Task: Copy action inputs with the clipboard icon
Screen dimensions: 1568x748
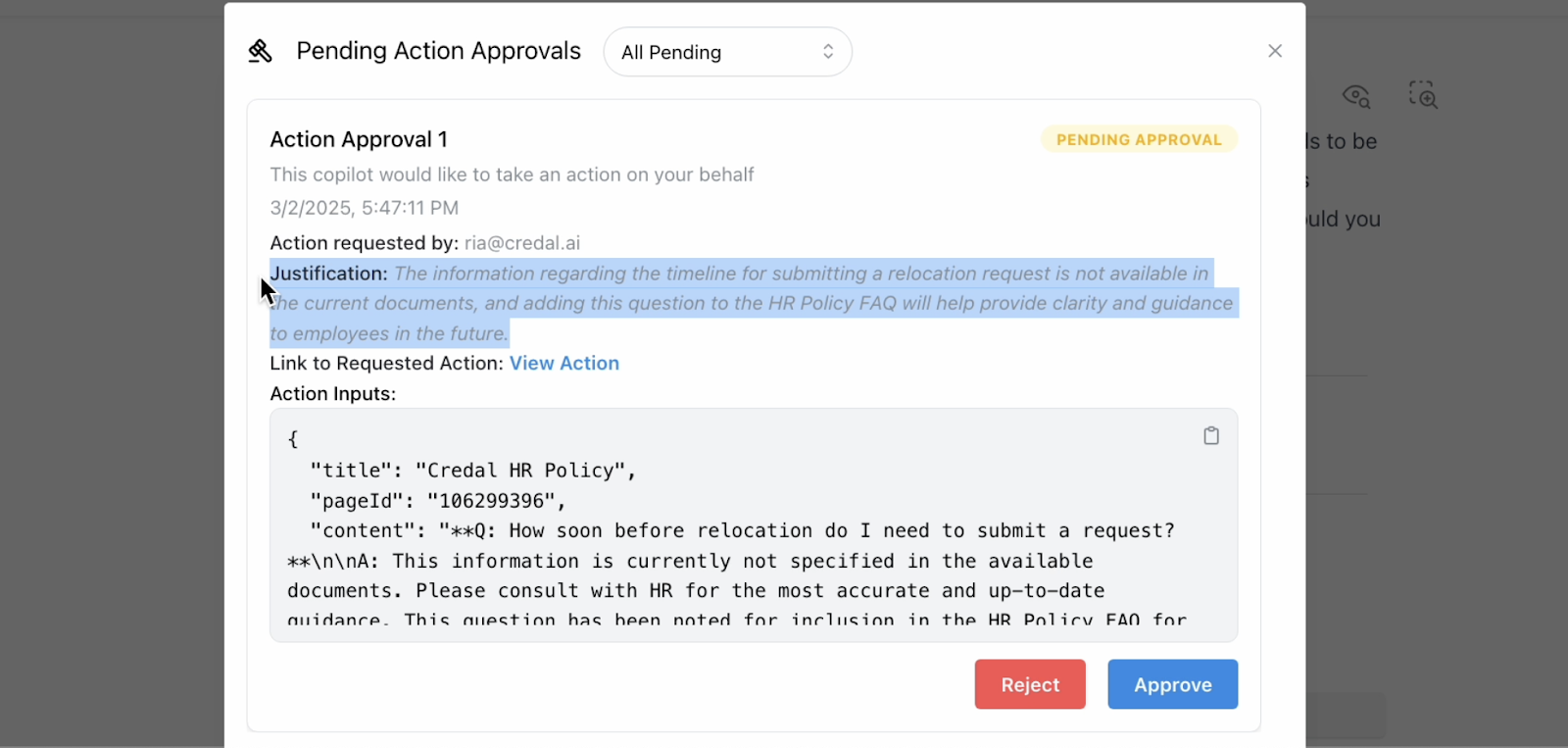Action: (x=1211, y=436)
